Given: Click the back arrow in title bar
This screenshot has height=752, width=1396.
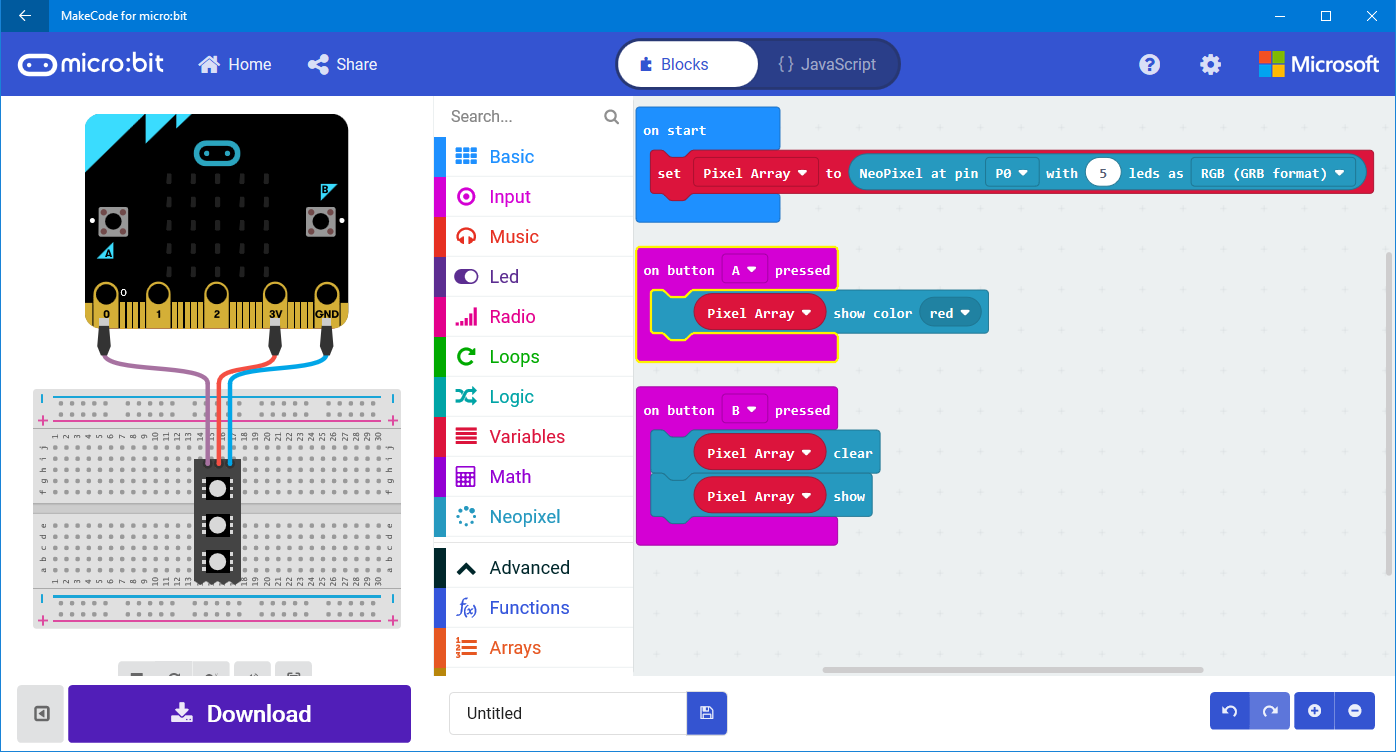Looking at the screenshot, I should (24, 16).
